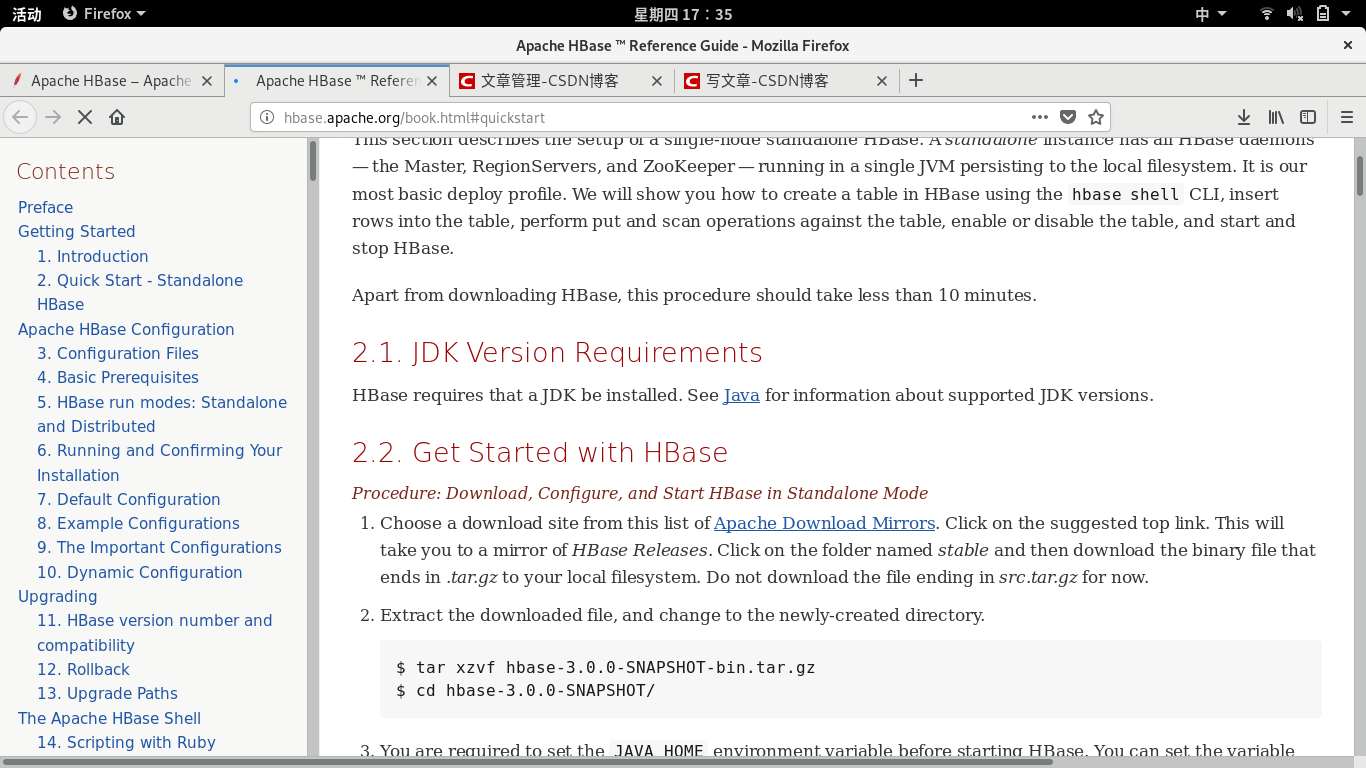
Task: Open 10. Dynamic Configuration link
Action: click(140, 572)
